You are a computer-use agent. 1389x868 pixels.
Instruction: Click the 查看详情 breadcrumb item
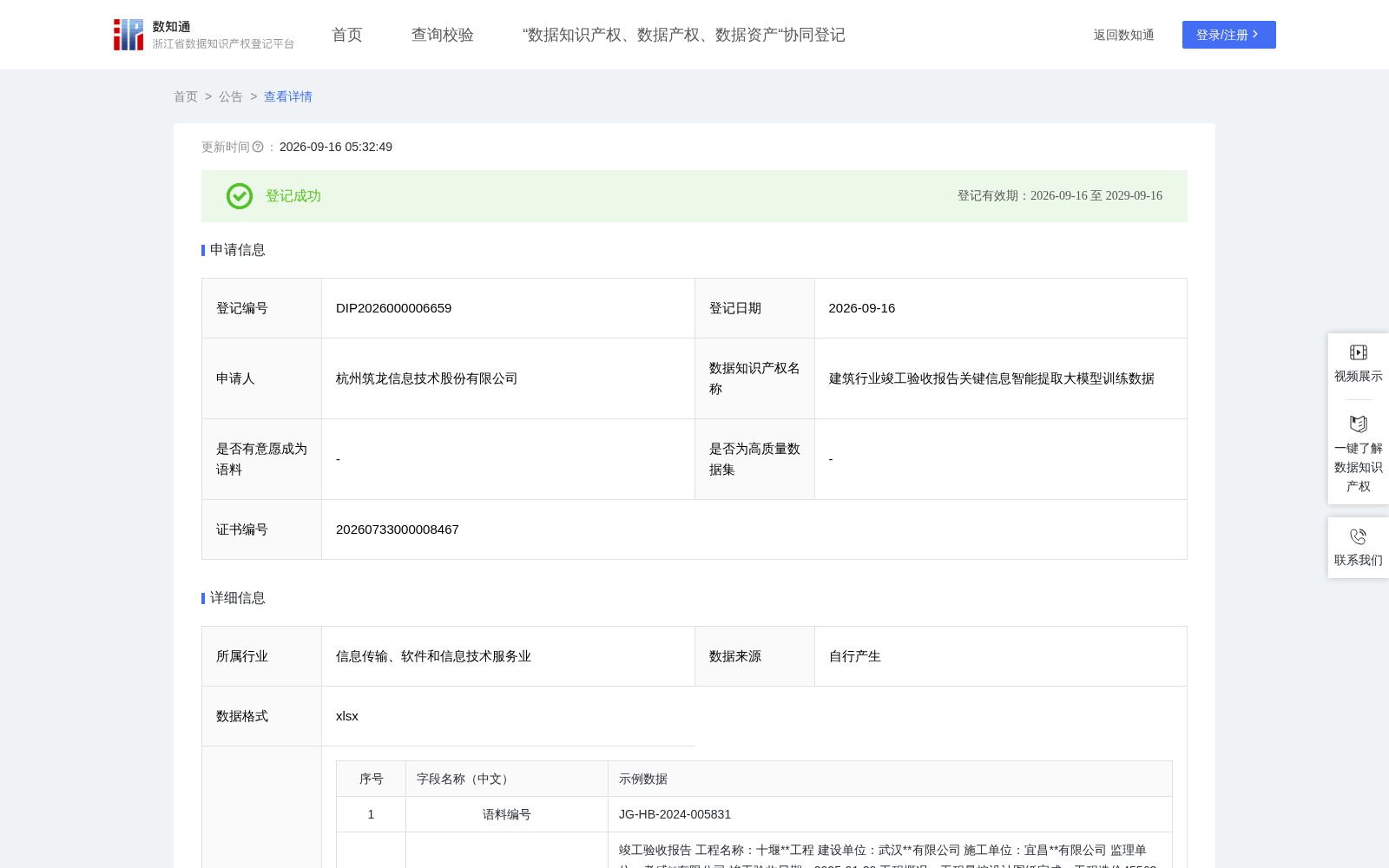[288, 96]
